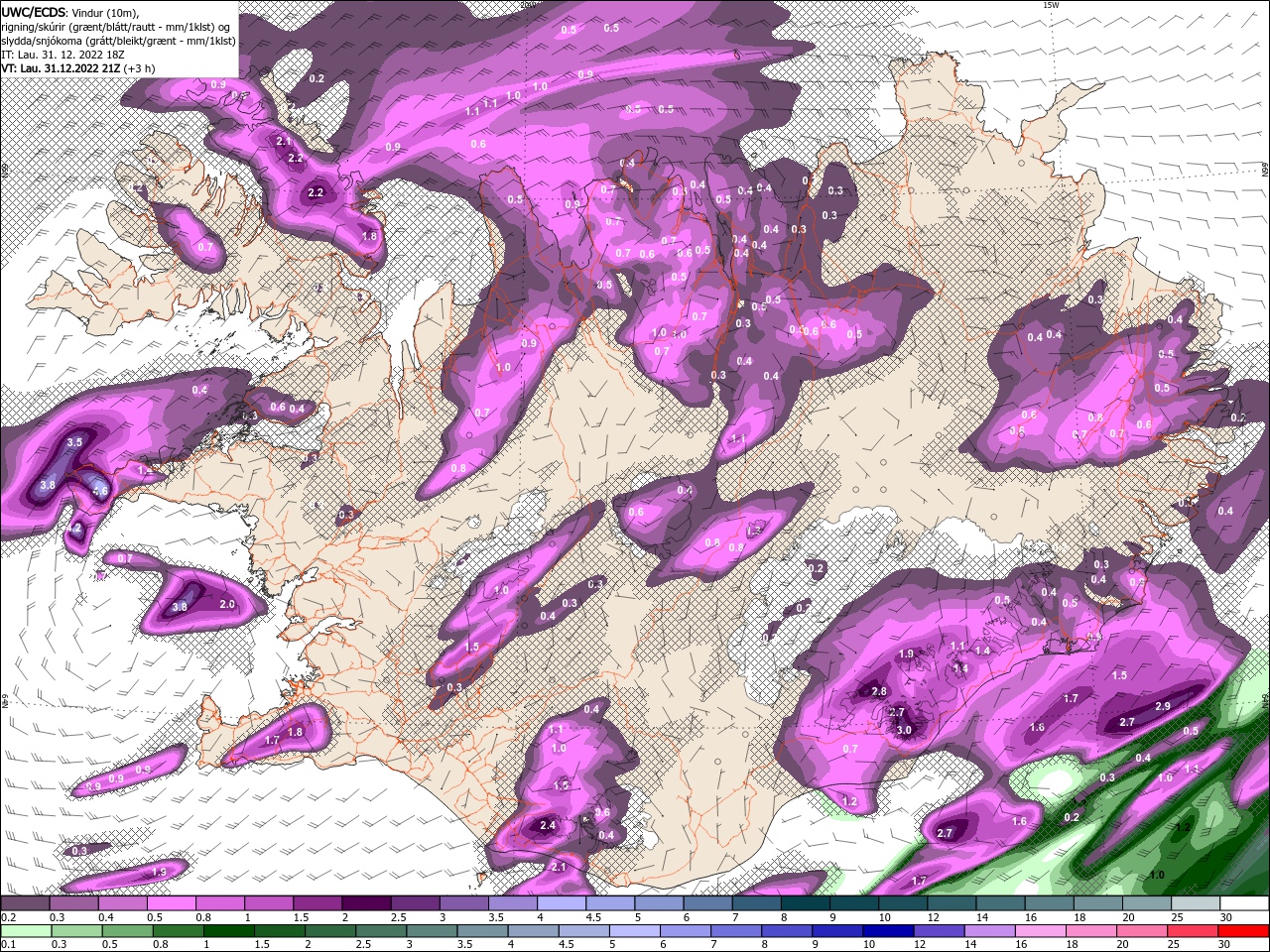Choose the upper scale swatch starting at 12
This screenshot has height=952, width=1270.
tap(950, 903)
